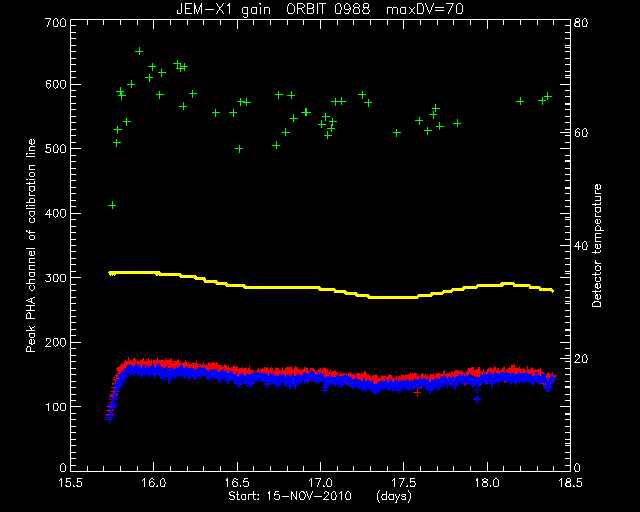Click the '700' label on left axis
The height and width of the screenshot is (512, 640).
coord(57,23)
